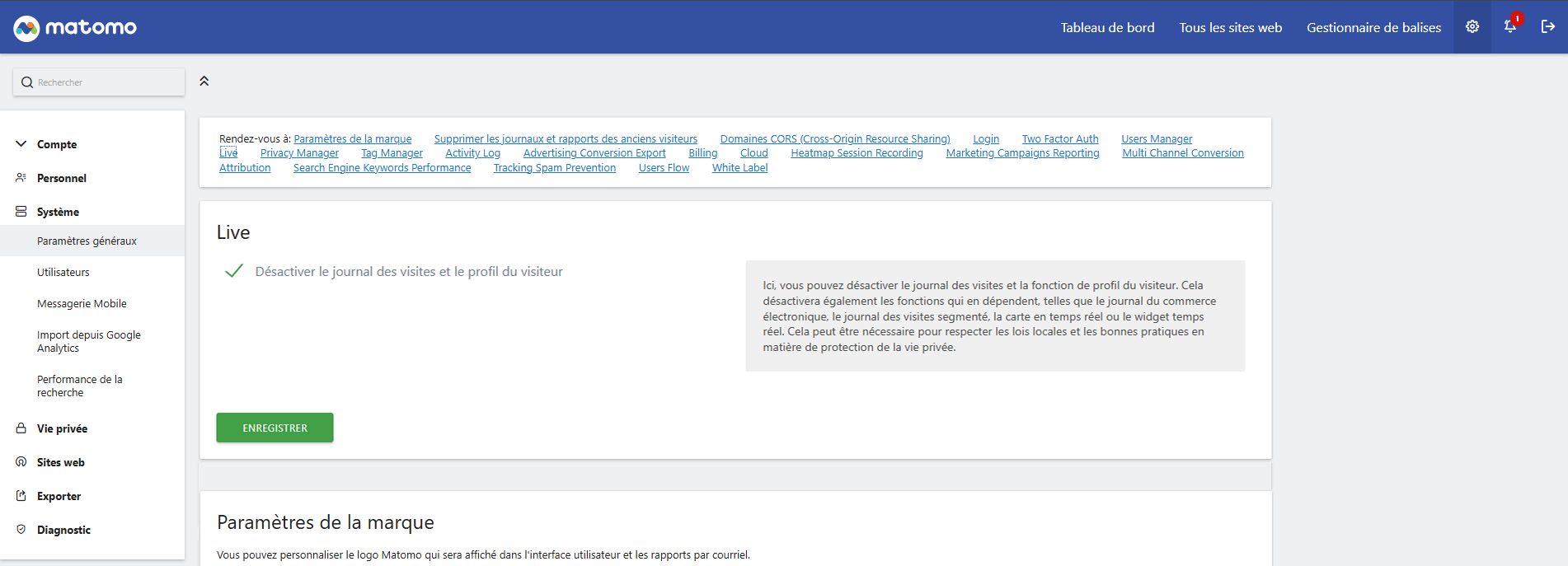
Task: Collapse the Système sidebar section
Action: (57, 212)
